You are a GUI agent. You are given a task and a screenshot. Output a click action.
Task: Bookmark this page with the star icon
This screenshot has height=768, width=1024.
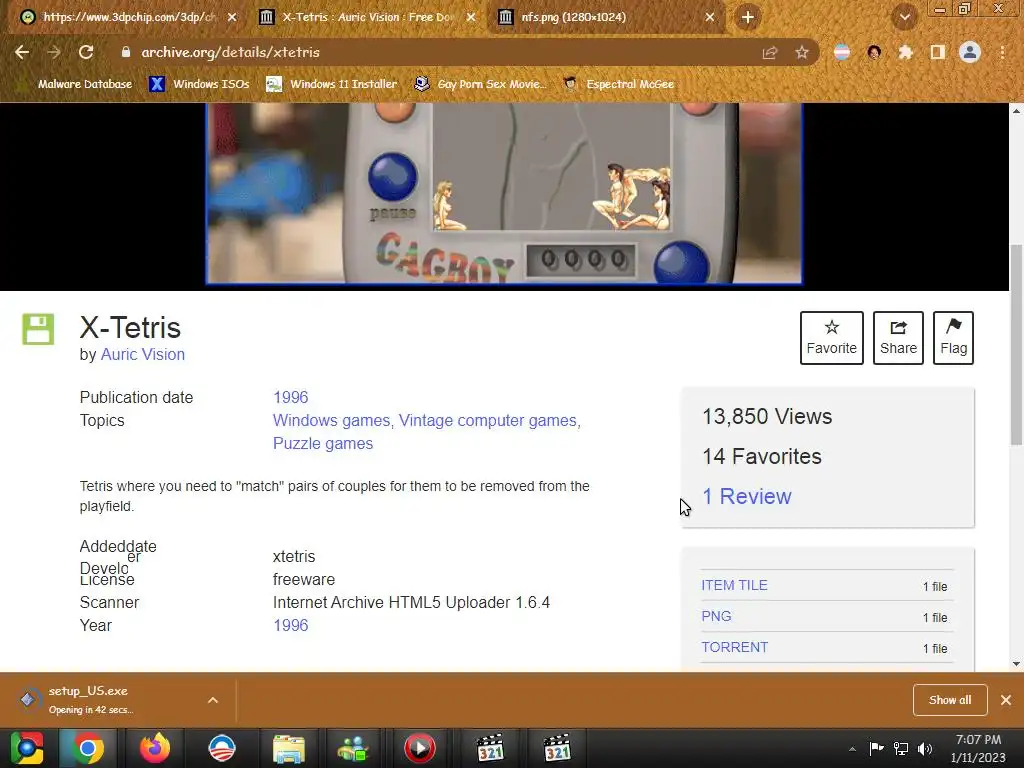(801, 52)
